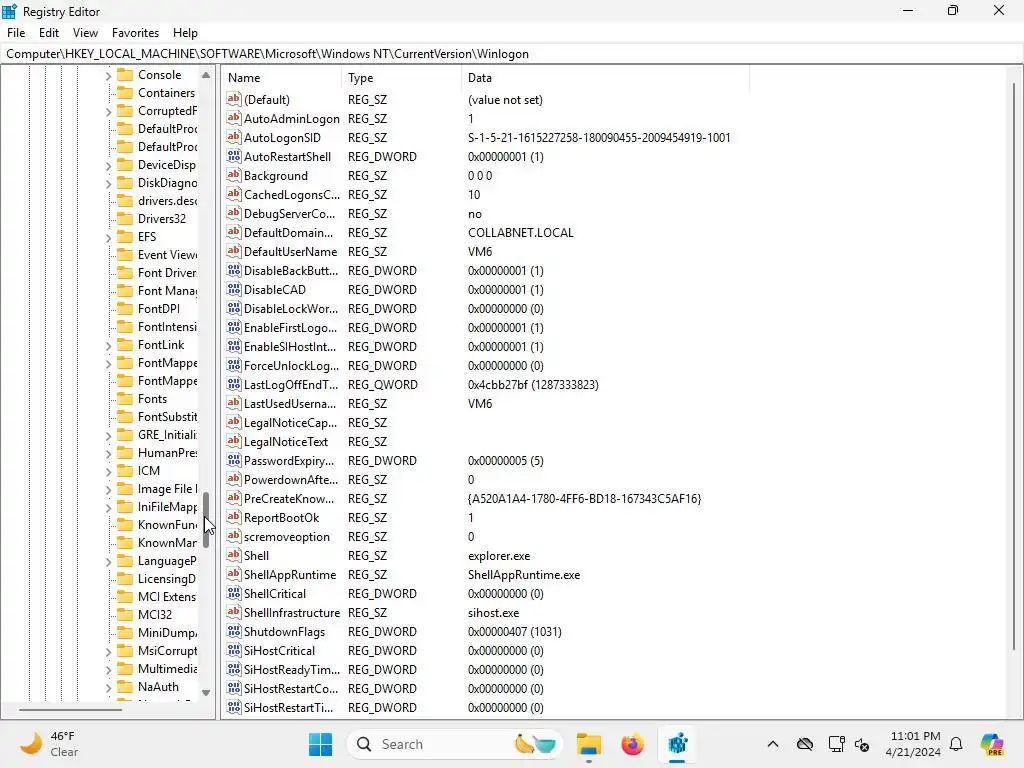
Task: Open the clock and date flyout
Action: (x=913, y=744)
